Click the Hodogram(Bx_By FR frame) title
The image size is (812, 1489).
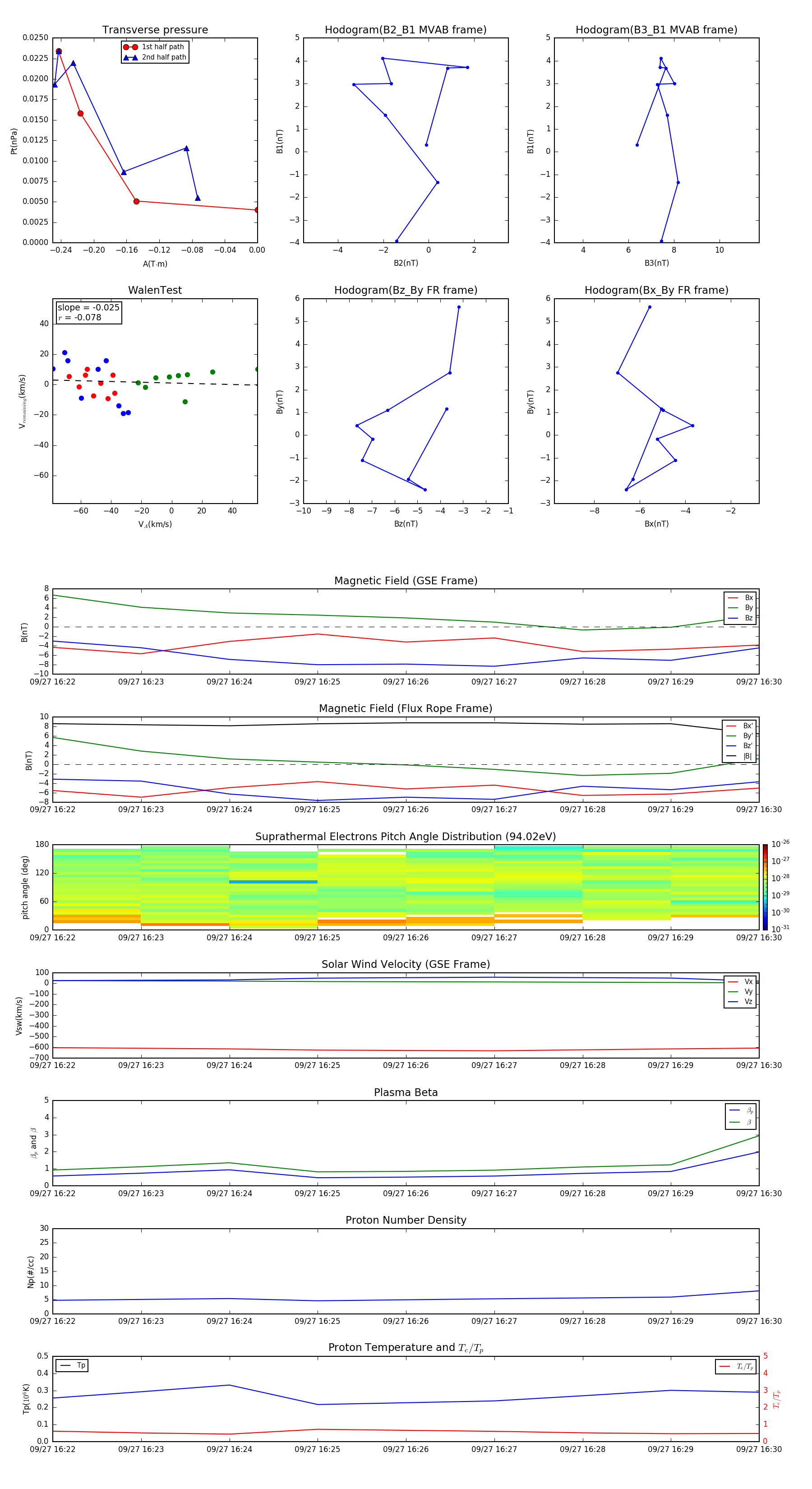click(x=656, y=290)
